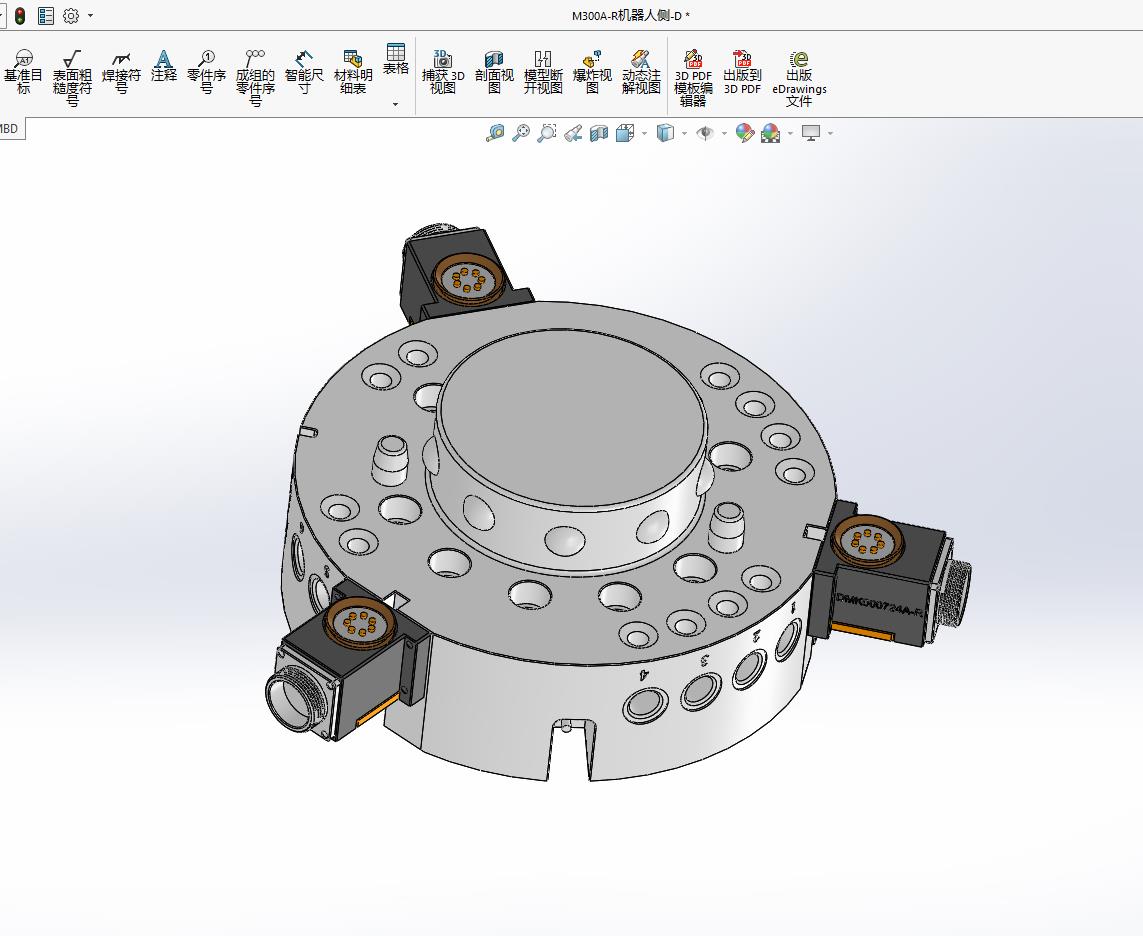Expand the view orientation dropdown arrow

tap(644, 133)
